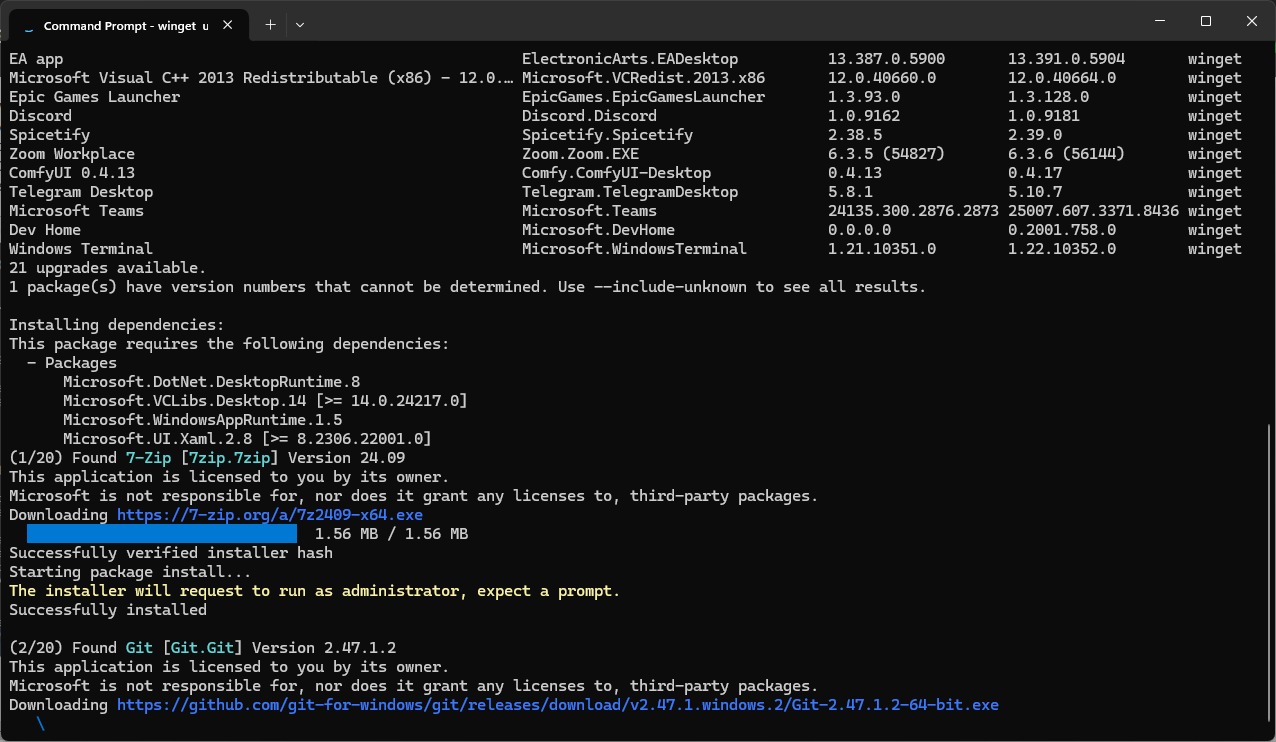Click the "Microsoft.VCRedist.2013.x86" package ID
The image size is (1276, 742).
(644, 78)
